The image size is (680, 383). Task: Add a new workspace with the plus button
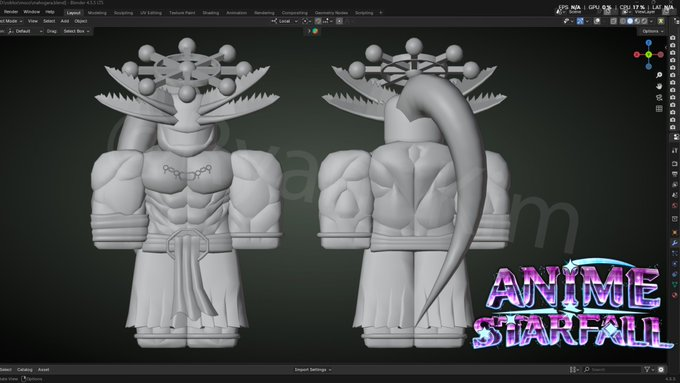381,13
